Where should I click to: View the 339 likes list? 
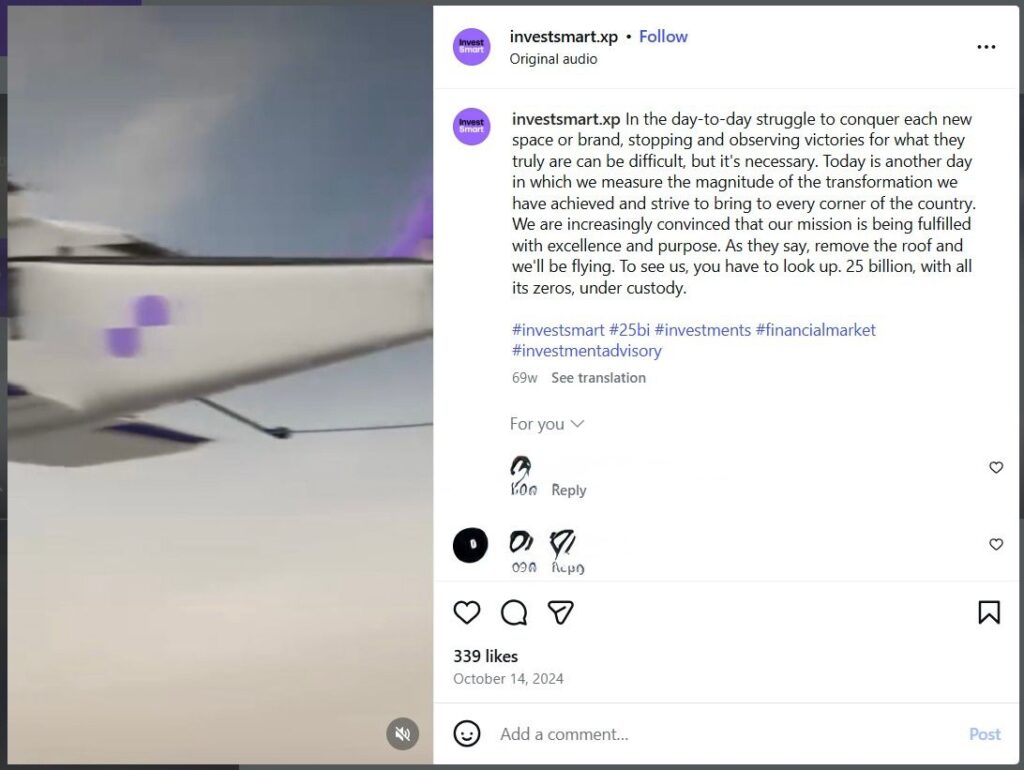485,656
